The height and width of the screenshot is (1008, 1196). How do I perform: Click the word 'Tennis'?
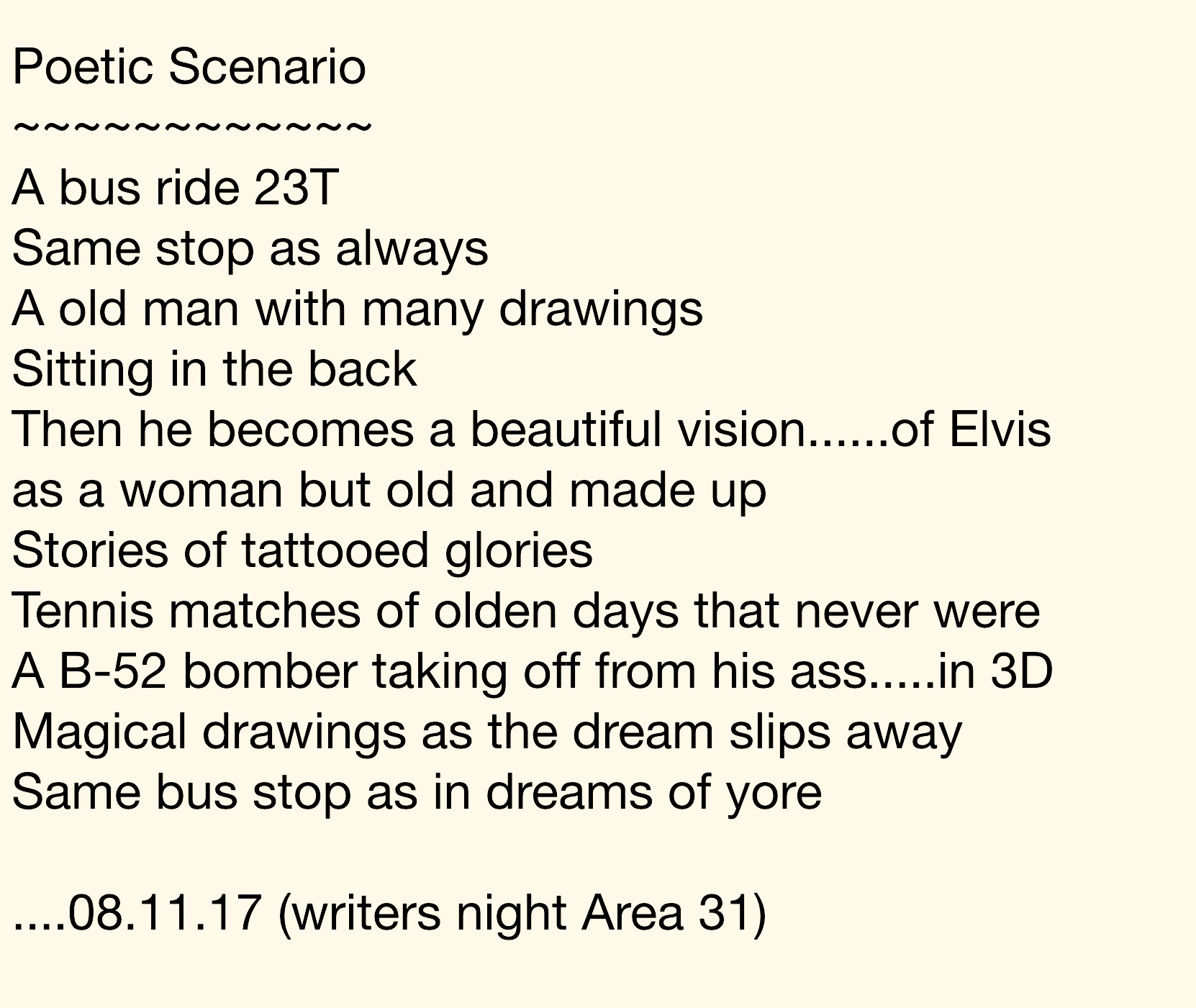click(x=83, y=612)
